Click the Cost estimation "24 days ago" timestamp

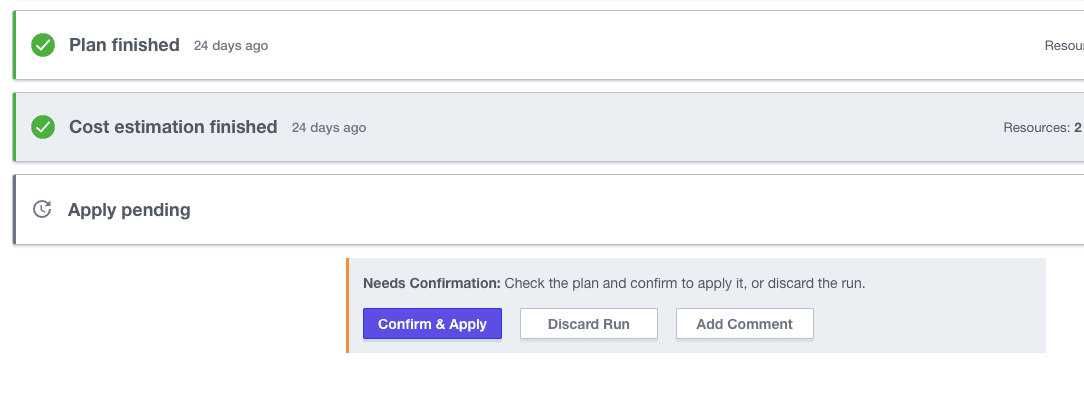tap(329, 128)
